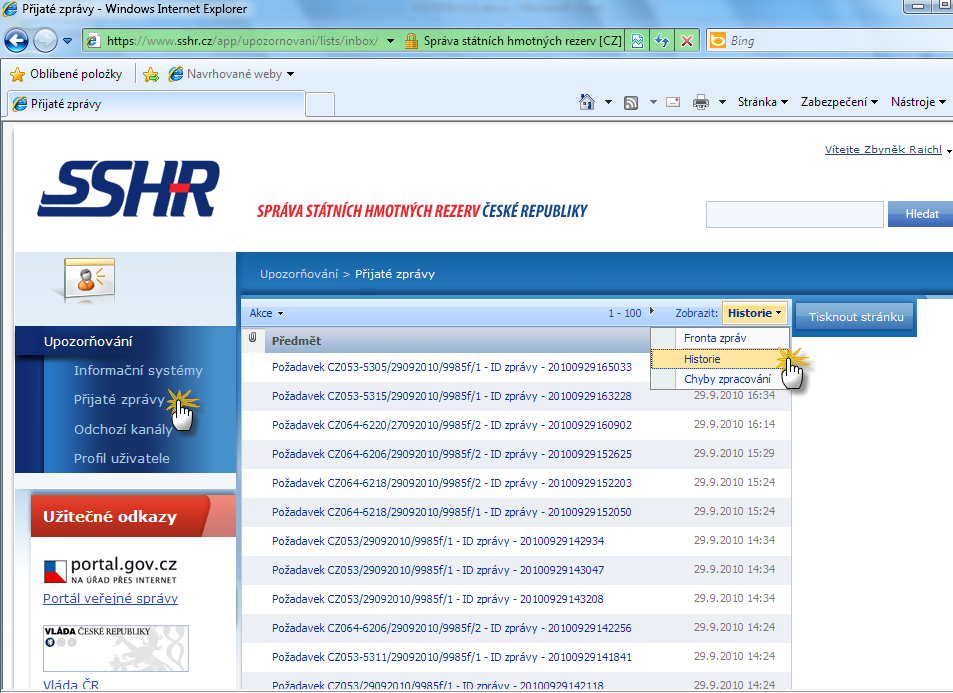Open message ID zprávy 20100929143047

[438, 570]
